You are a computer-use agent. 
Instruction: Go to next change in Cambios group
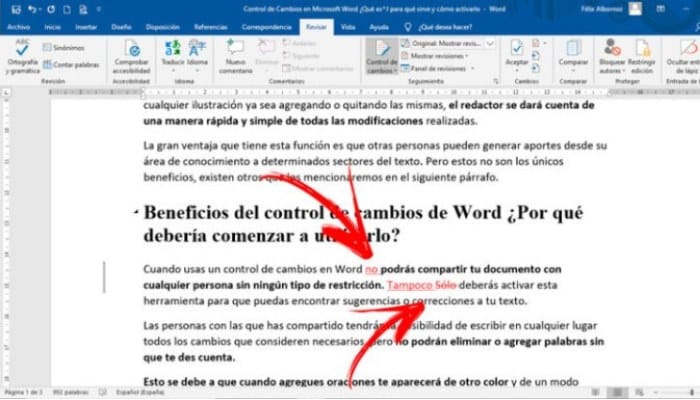click(x=536, y=68)
